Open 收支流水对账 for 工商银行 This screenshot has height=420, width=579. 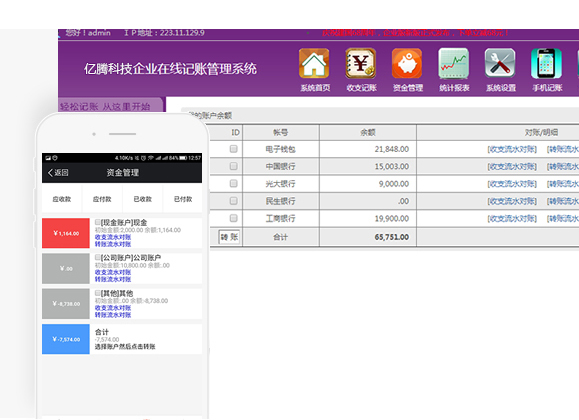point(512,219)
